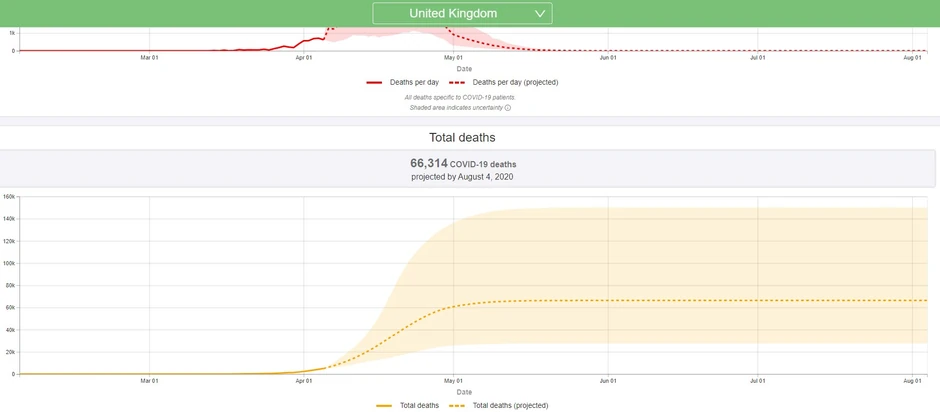Open the United Kingdom country dropdown
940x412 pixels.
[x=461, y=13]
